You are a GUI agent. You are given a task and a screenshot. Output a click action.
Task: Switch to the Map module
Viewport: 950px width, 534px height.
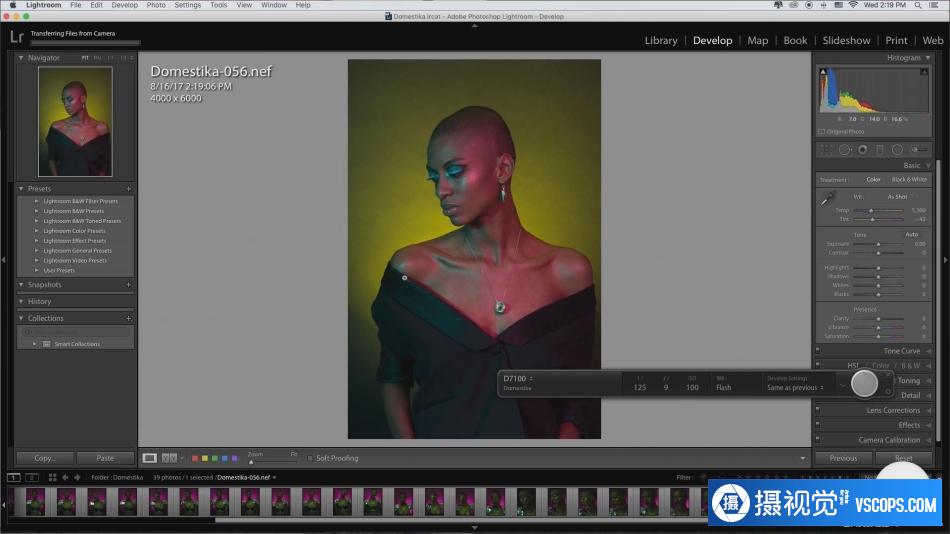pos(757,40)
